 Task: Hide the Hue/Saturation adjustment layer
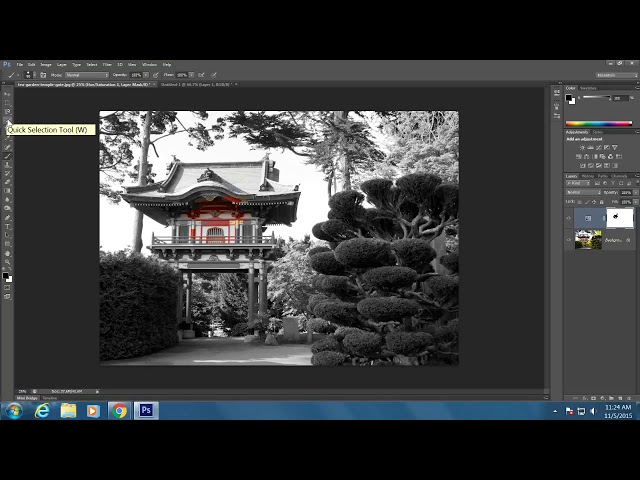coord(569,218)
